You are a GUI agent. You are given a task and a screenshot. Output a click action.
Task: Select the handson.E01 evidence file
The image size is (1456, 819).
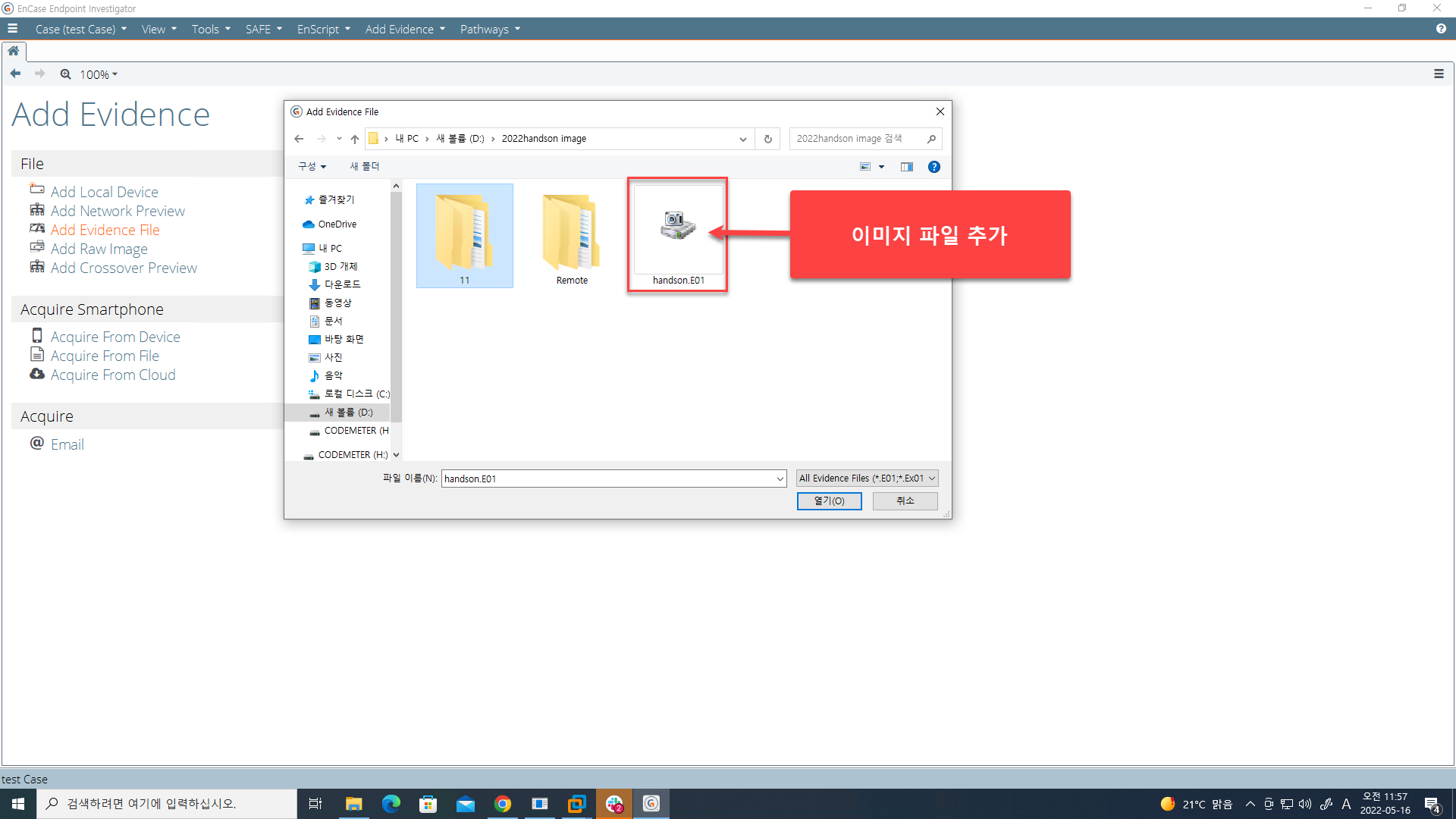point(678,235)
